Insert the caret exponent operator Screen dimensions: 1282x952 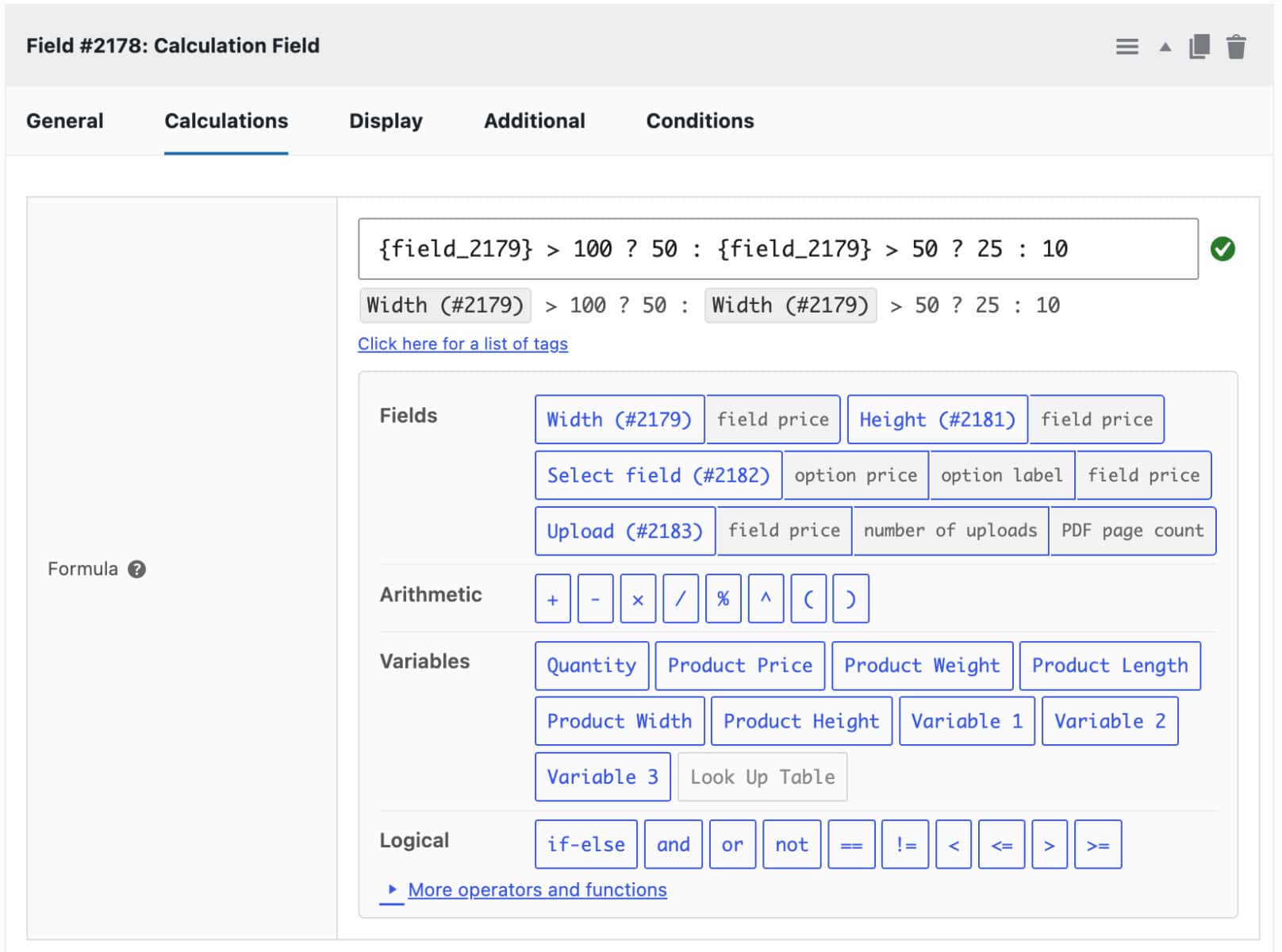766,599
